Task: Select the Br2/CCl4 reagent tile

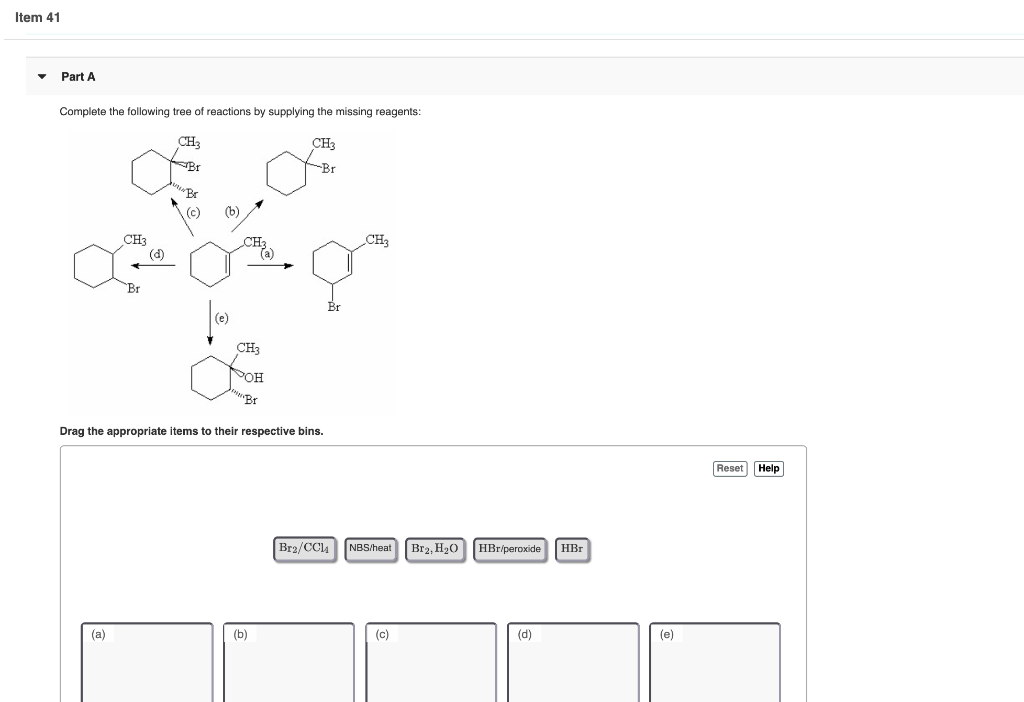Action: (304, 549)
